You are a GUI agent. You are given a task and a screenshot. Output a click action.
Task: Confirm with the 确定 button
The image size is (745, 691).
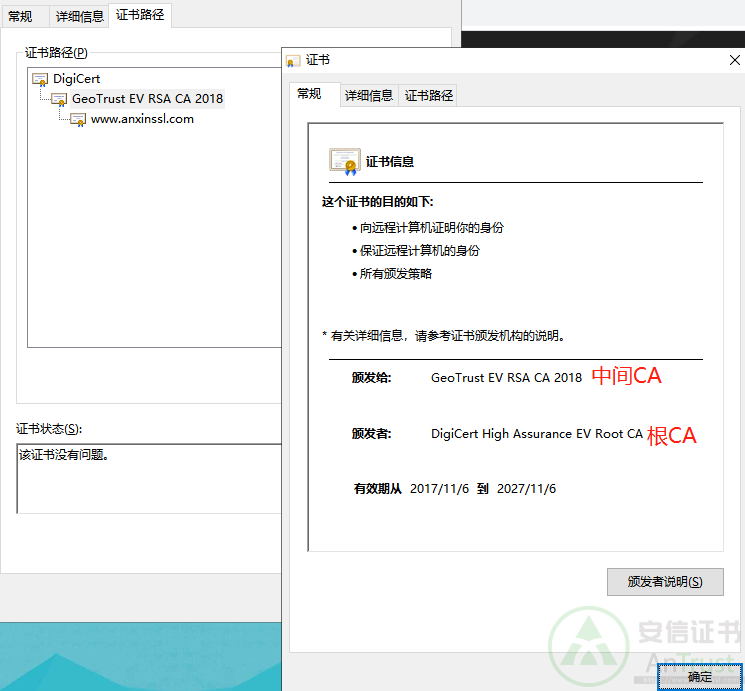(700, 677)
